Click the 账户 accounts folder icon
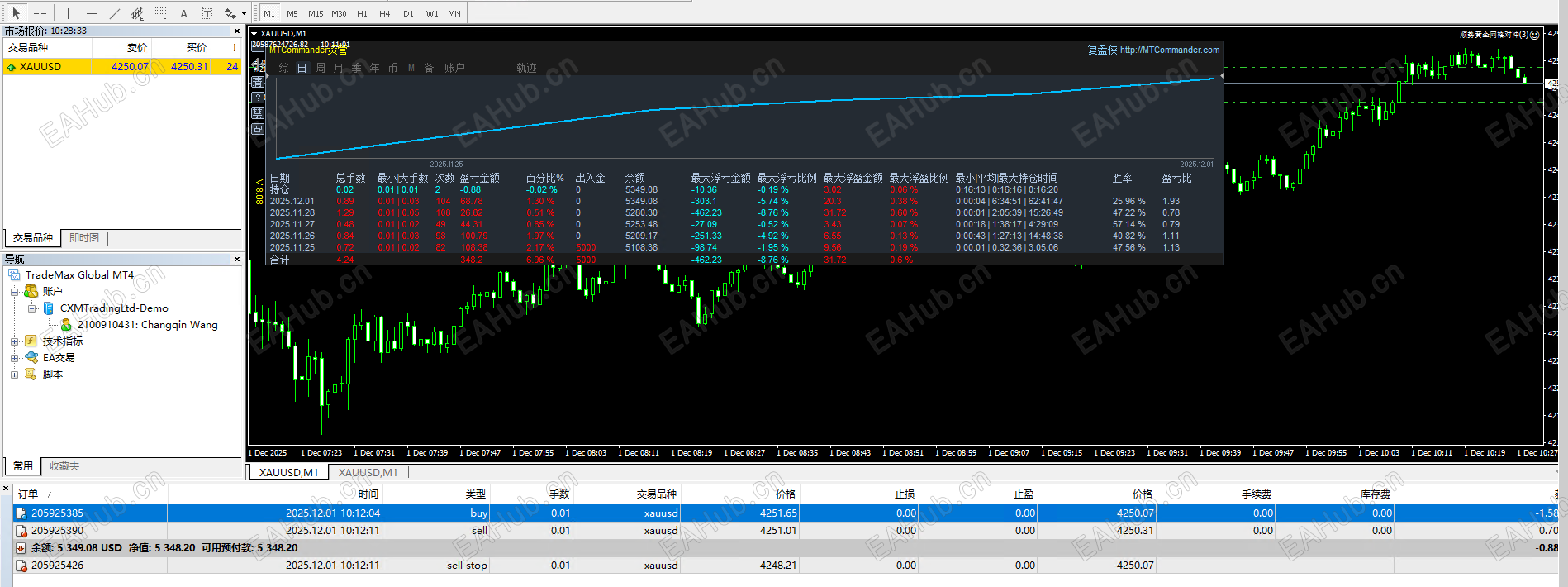 coord(31,291)
